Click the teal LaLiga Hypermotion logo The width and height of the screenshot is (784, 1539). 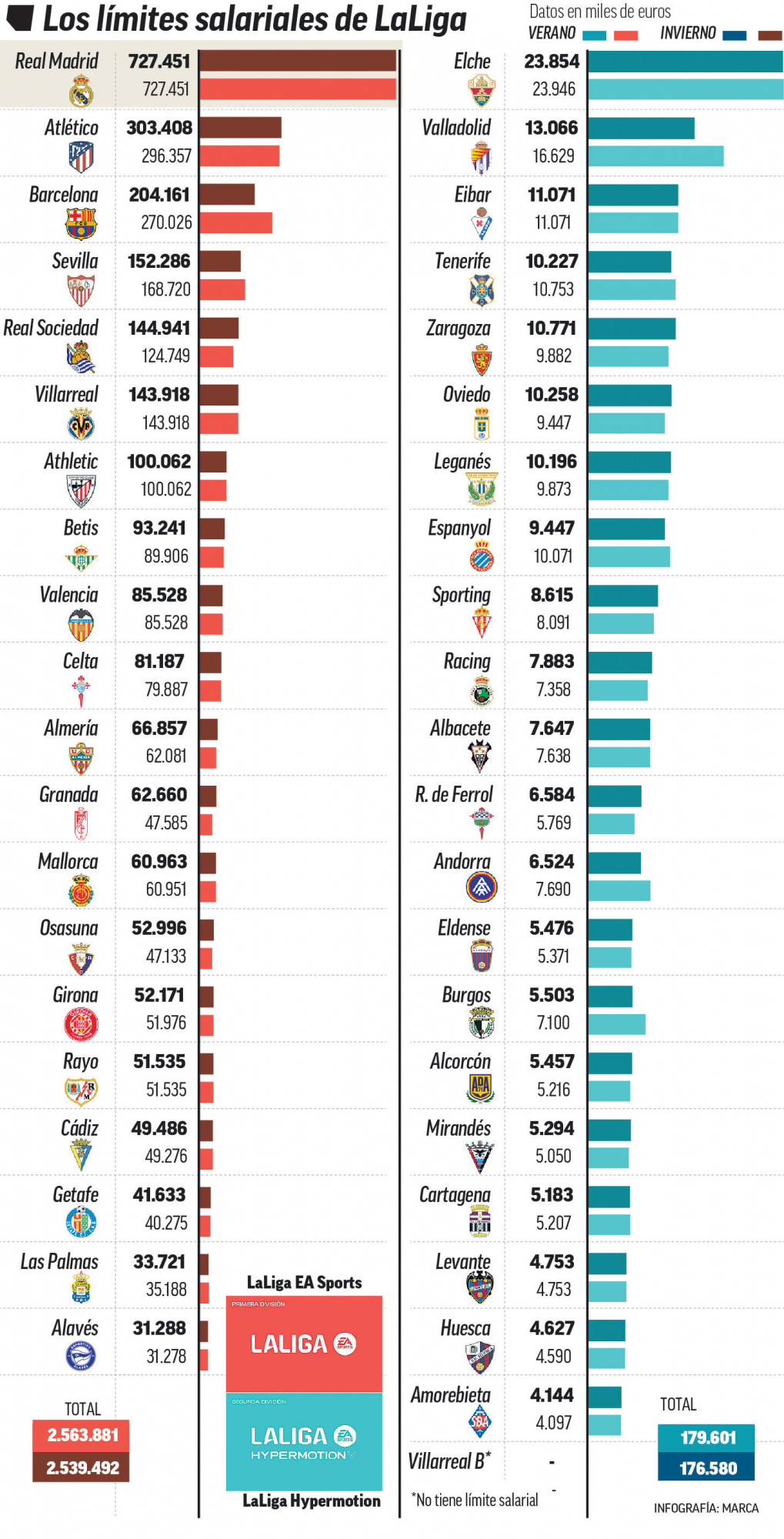[x=304, y=1441]
